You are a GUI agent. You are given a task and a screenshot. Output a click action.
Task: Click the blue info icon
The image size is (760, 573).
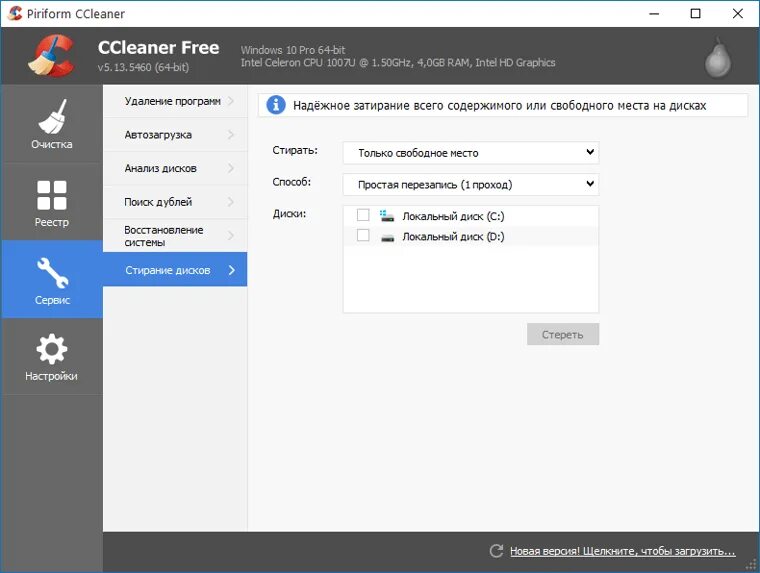[276, 105]
